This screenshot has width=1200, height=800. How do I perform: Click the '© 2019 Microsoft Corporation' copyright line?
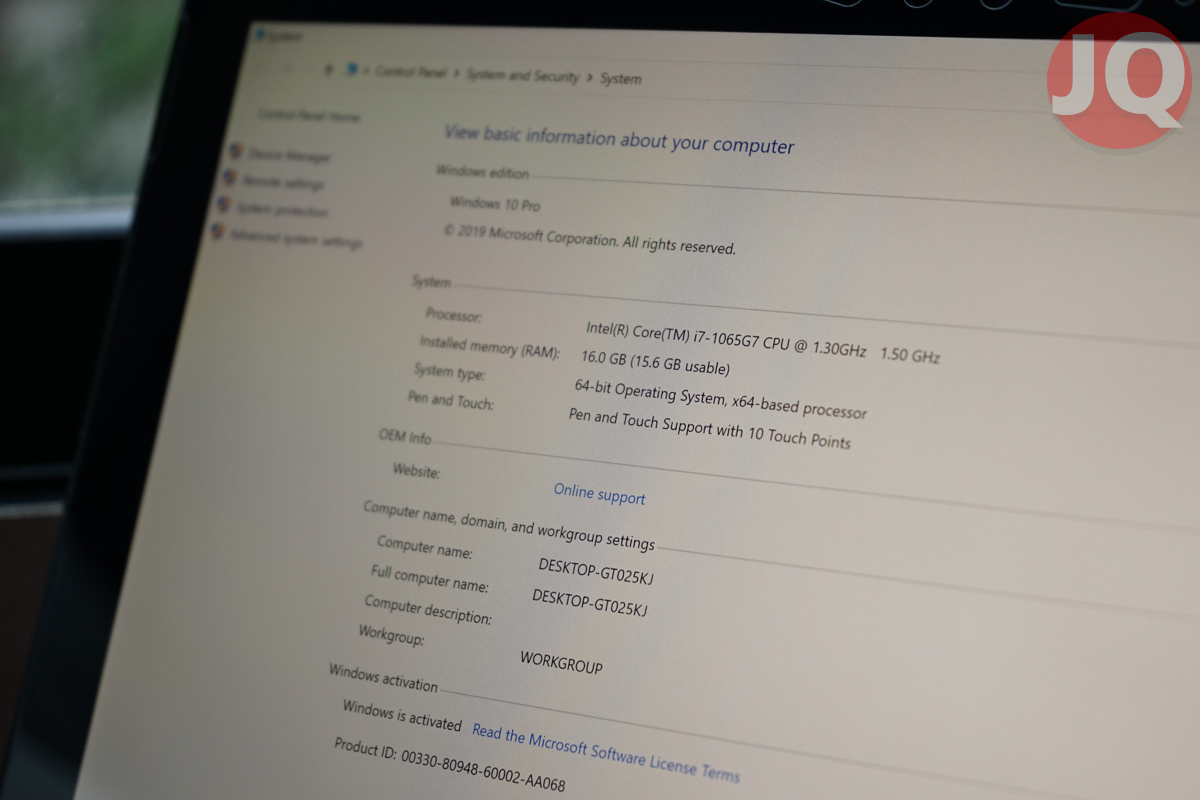coord(589,239)
